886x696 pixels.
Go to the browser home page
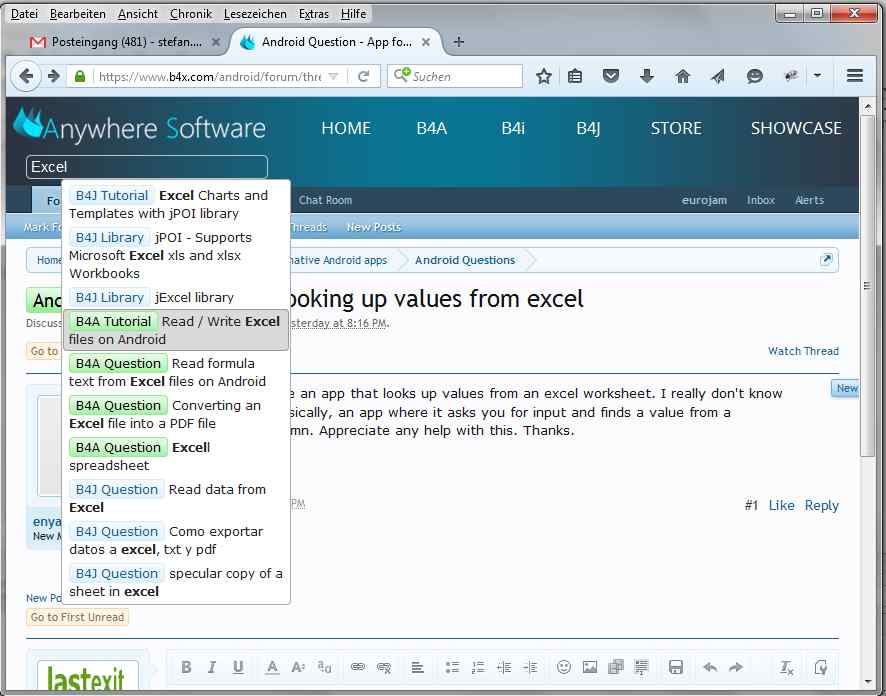pyautogui.click(x=683, y=76)
